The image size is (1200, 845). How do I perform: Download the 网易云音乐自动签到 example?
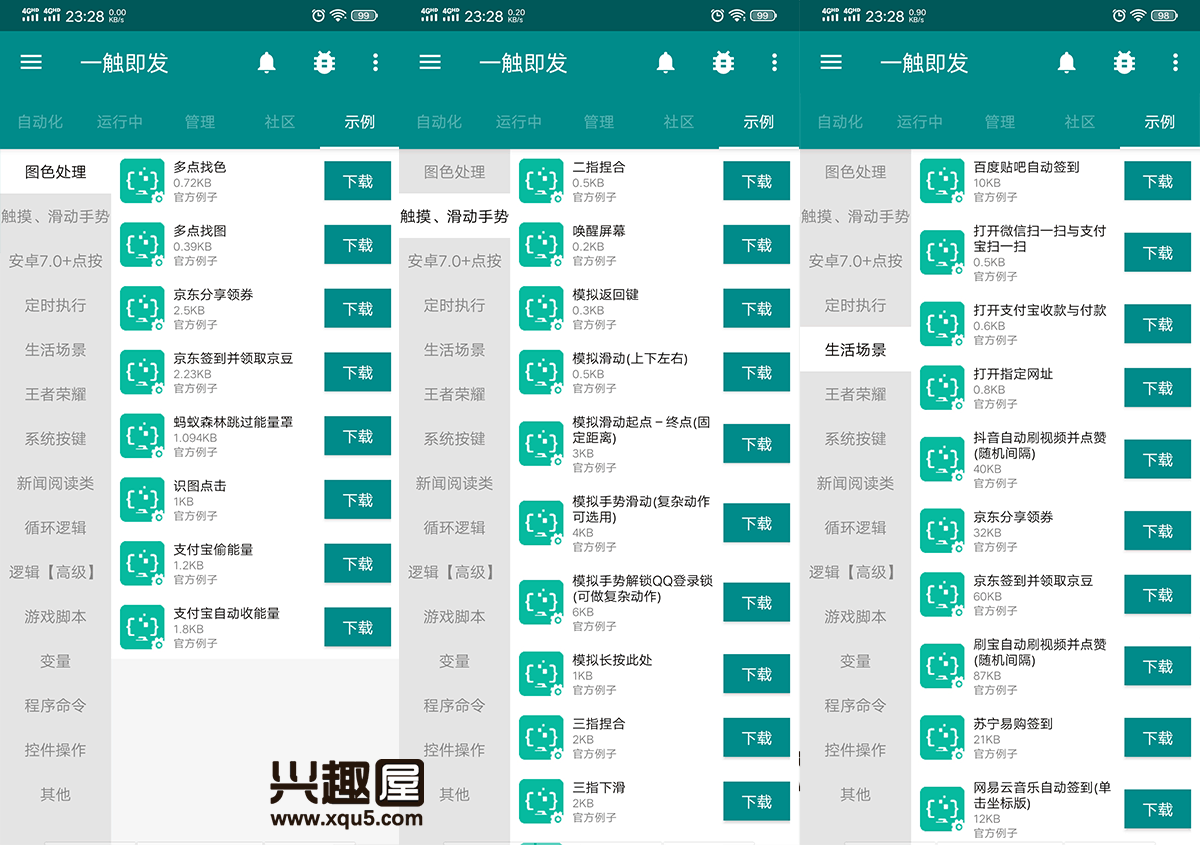1158,809
